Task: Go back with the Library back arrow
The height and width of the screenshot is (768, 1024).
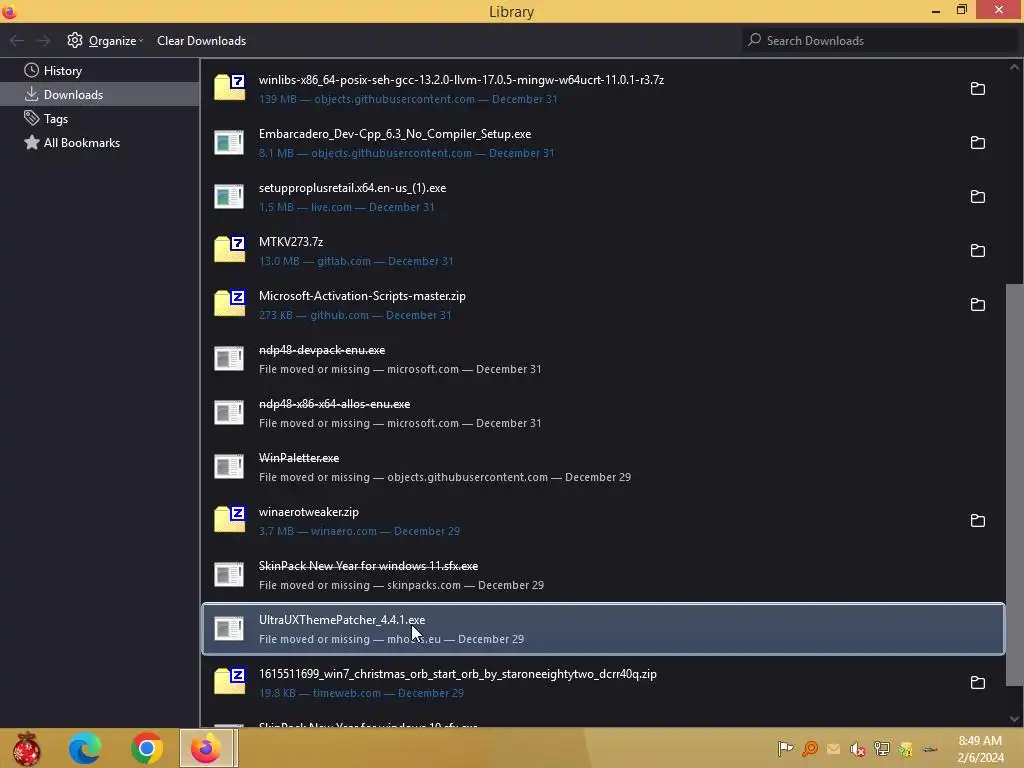Action: 17,40
